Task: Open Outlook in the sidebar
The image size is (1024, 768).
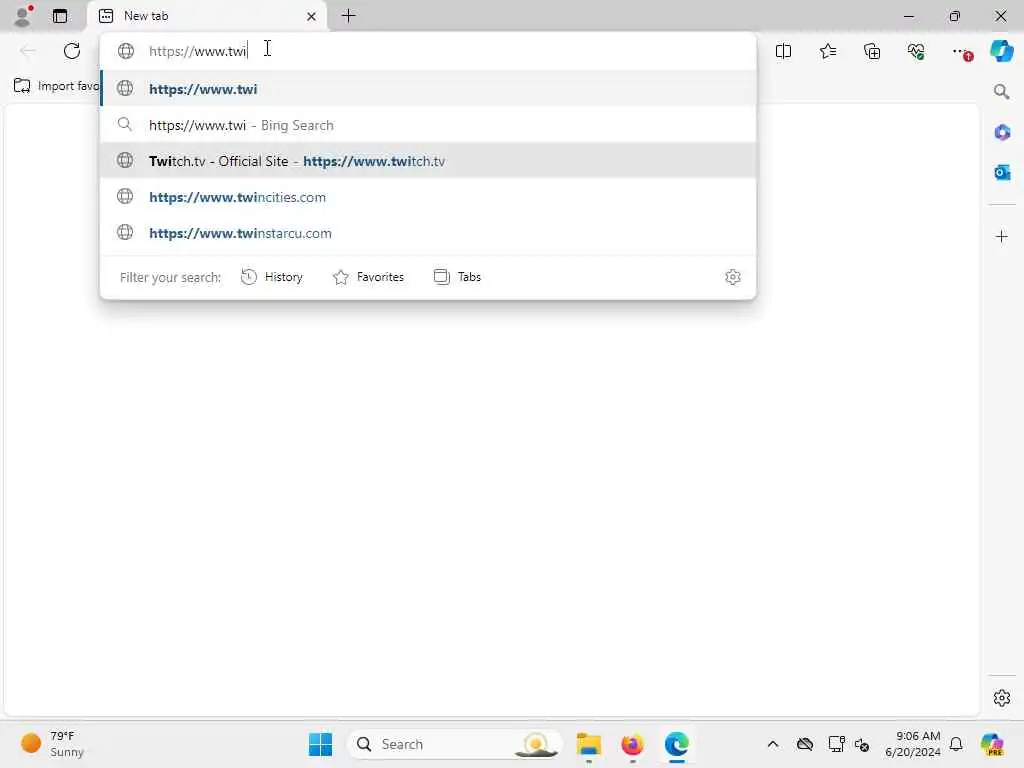Action: click(x=1002, y=172)
